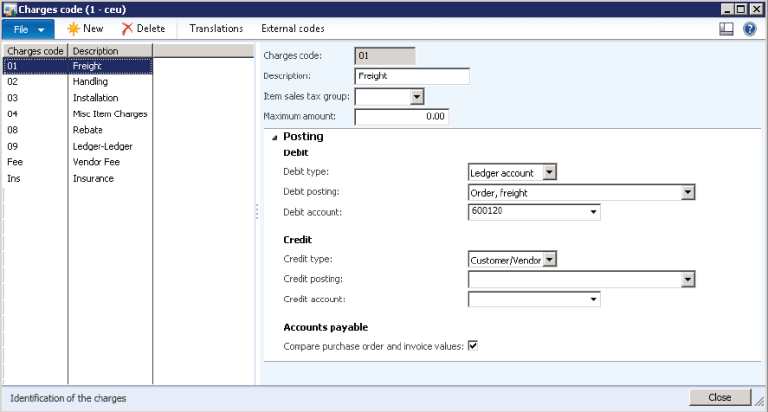Expand the Debit type dropdown
Screen dimensions: 768x412
(548, 173)
